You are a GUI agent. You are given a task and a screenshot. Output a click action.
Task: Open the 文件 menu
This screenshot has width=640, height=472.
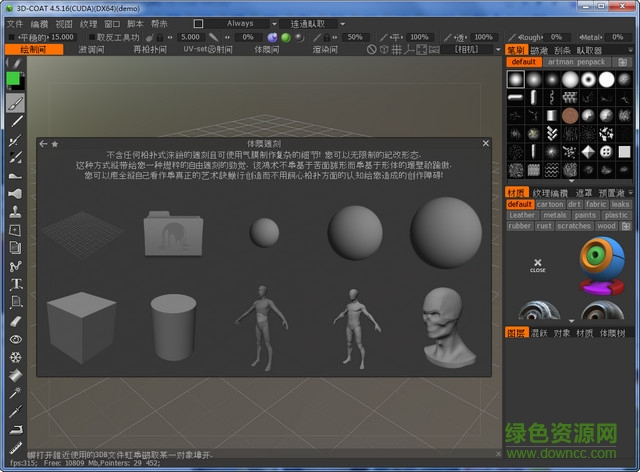coord(14,23)
